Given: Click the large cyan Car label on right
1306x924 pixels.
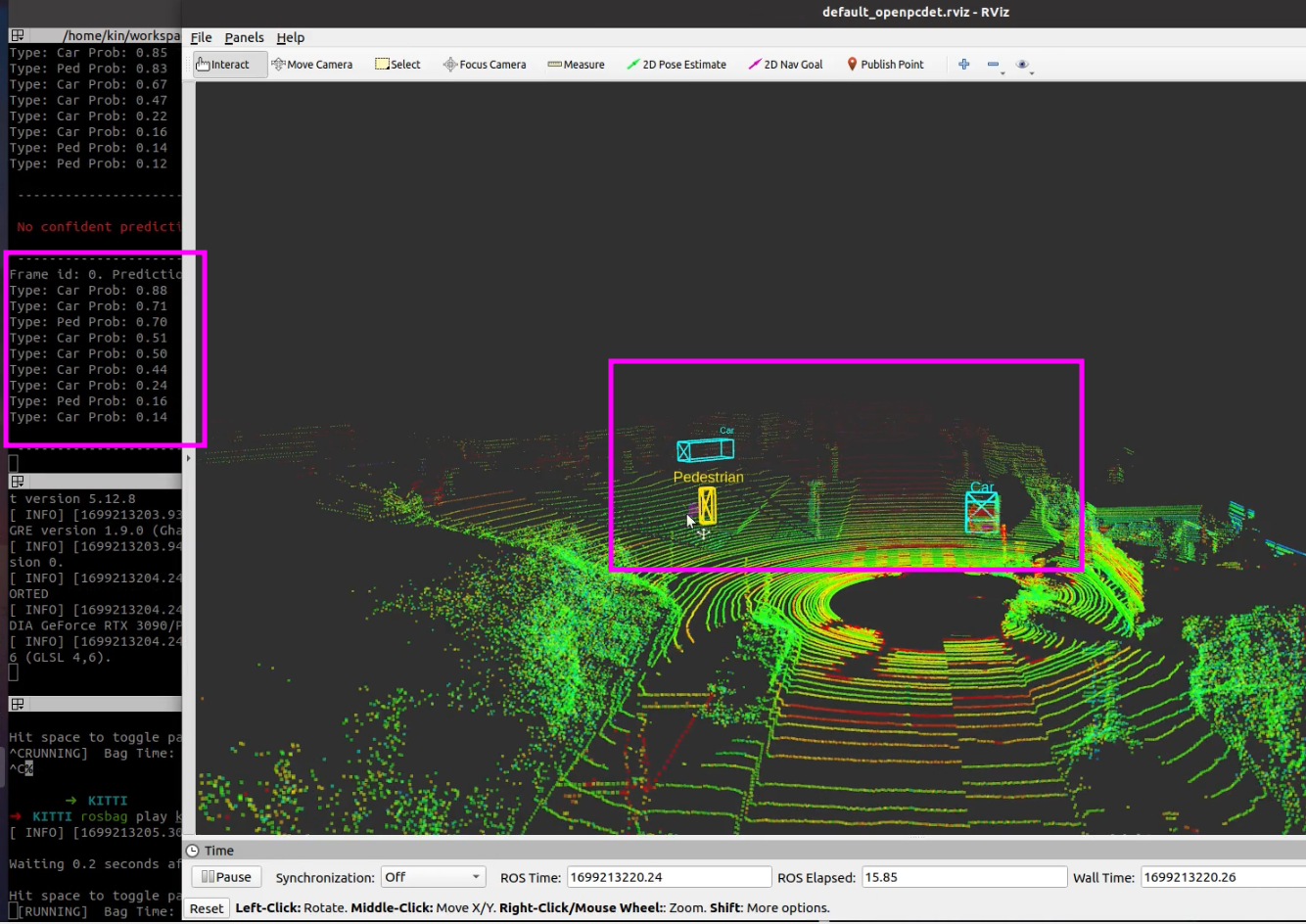Looking at the screenshot, I should coord(981,486).
